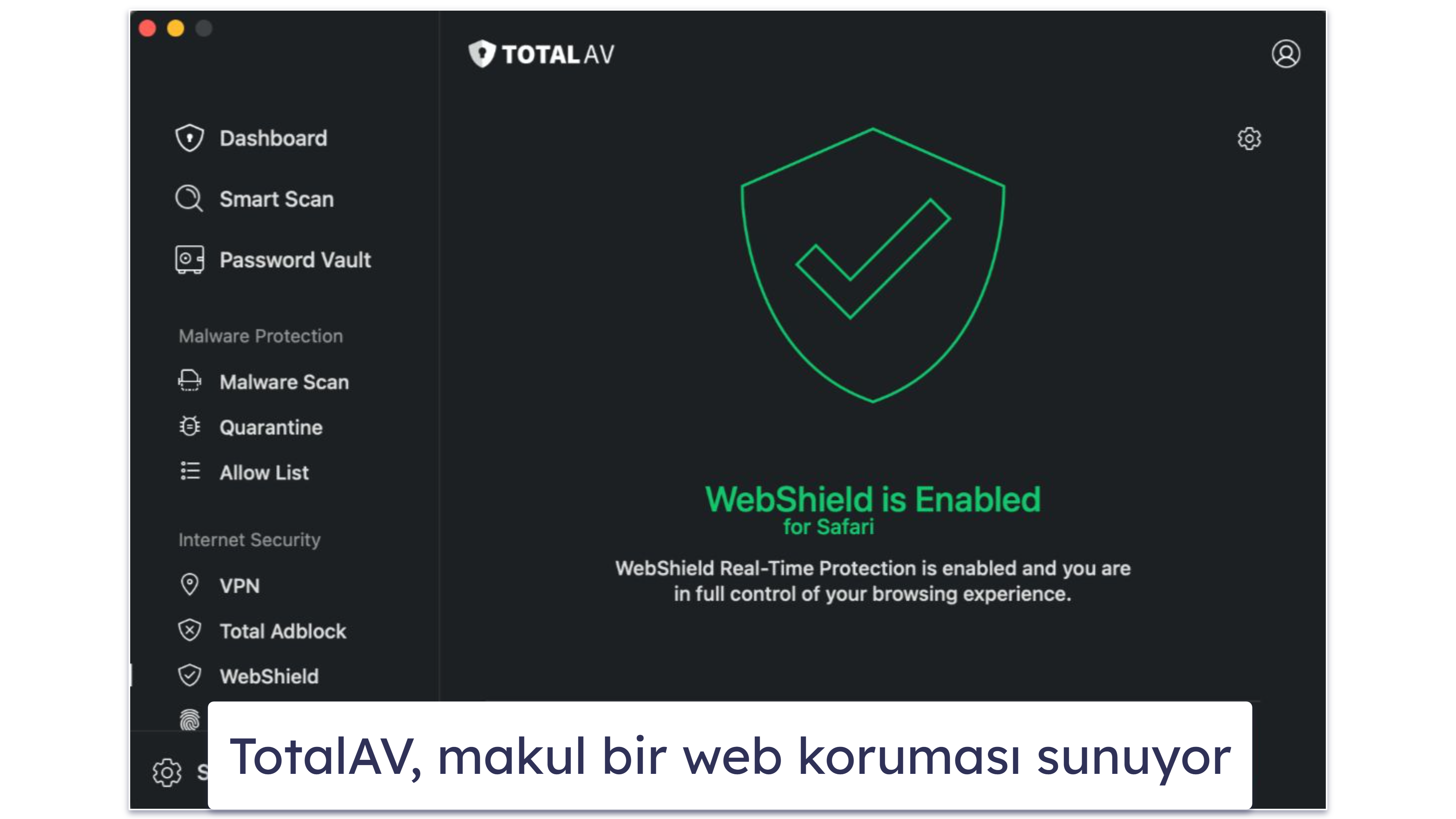Image resolution: width=1456 pixels, height=819 pixels.
Task: Open Password Vault icon
Action: pos(190,259)
